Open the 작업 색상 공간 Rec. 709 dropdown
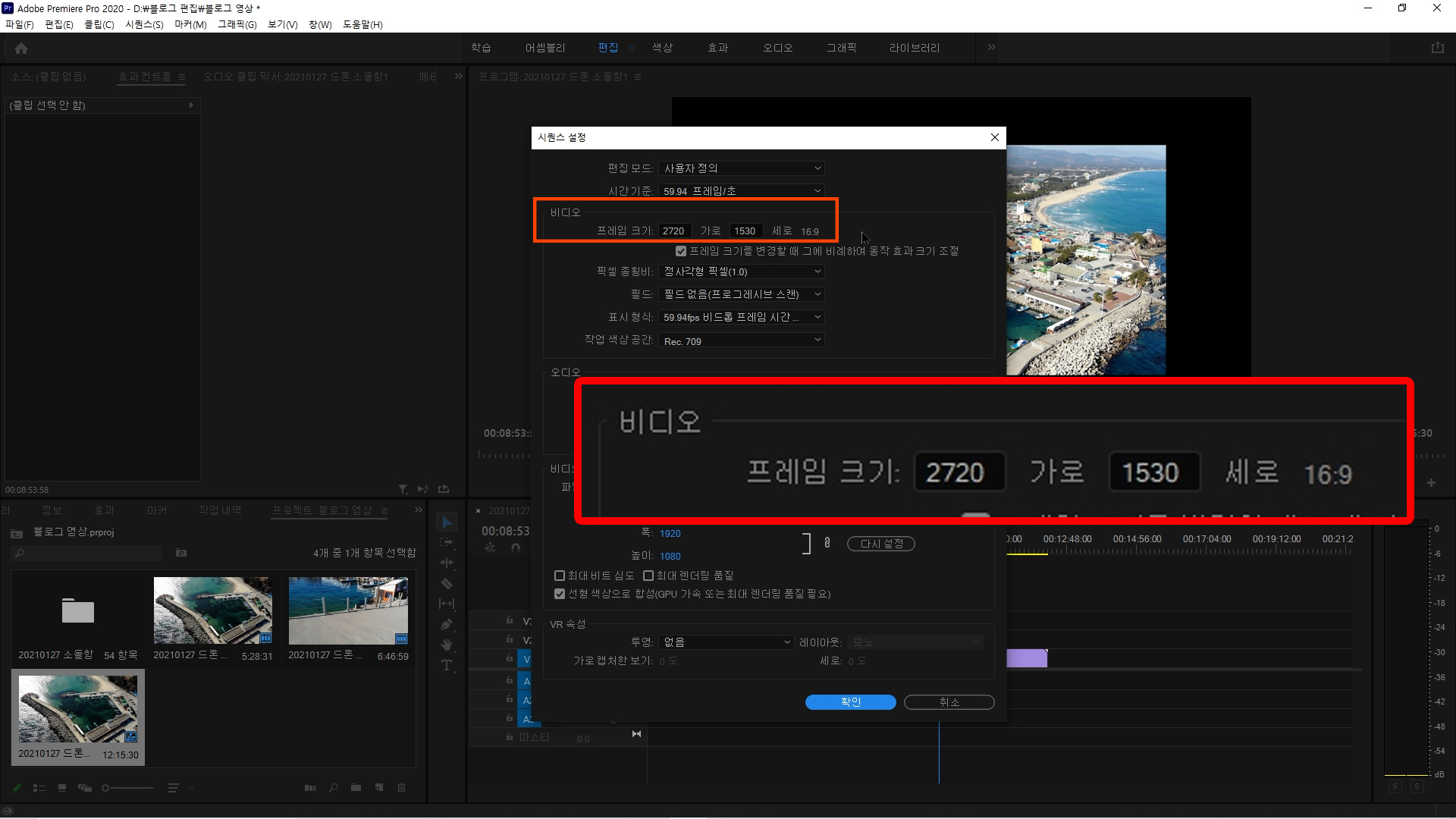The height and width of the screenshot is (819, 1456). tap(741, 340)
